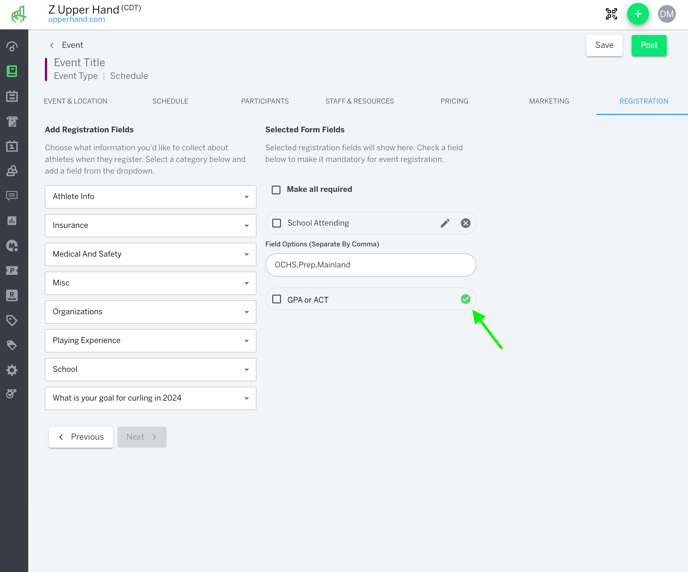
Task: Open the green events book icon in sidebar
Action: [12, 71]
